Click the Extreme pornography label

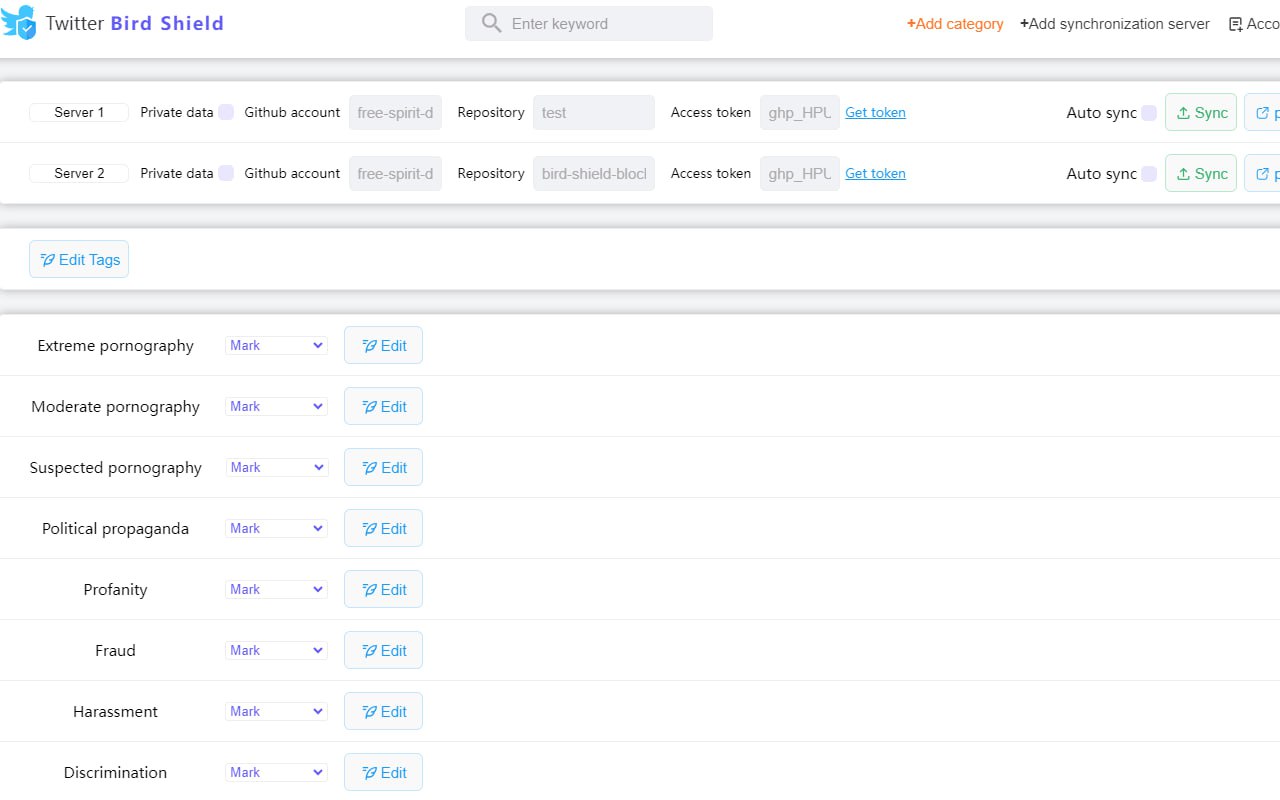pos(115,346)
